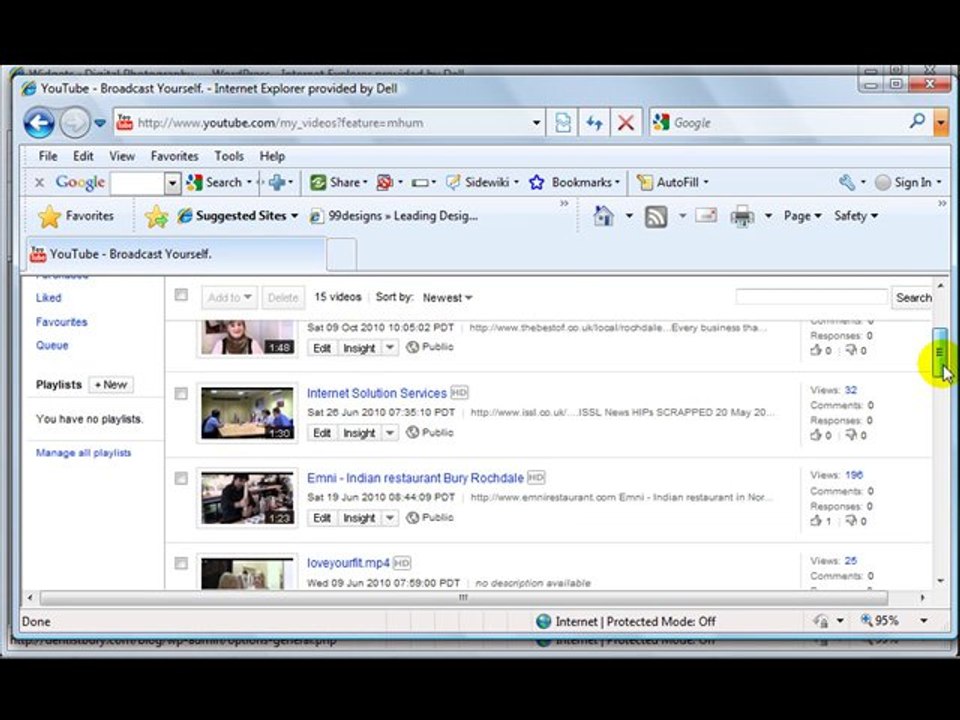The height and width of the screenshot is (720, 960).
Task: Open the Help menu
Action: 272,156
